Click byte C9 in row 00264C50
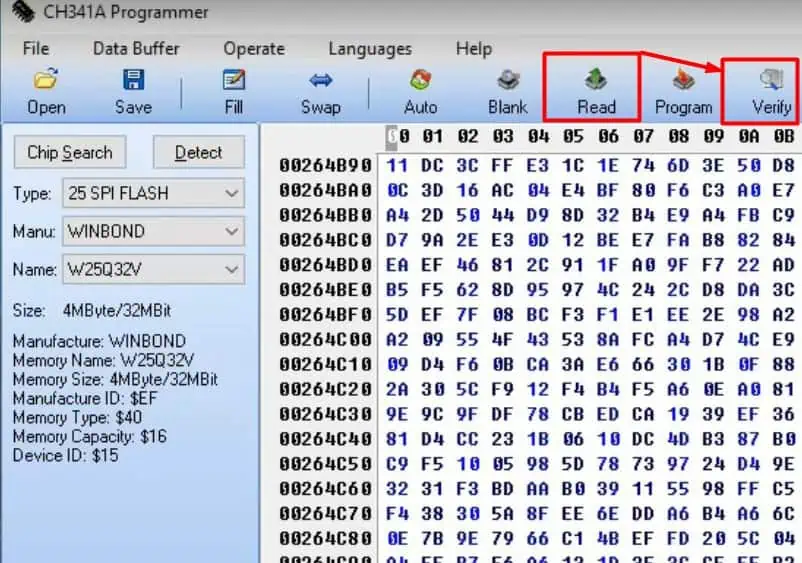 pos(397,464)
